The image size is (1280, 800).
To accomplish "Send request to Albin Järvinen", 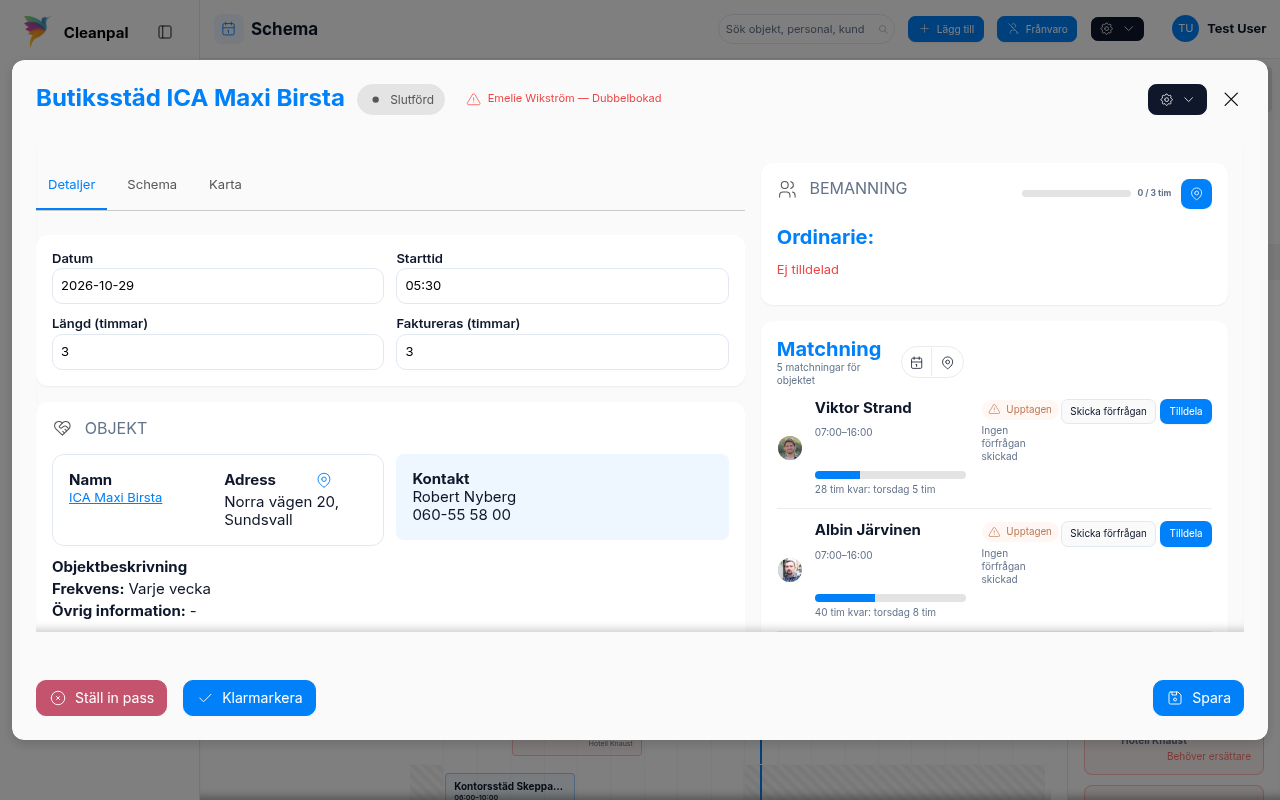I will (x=1108, y=533).
